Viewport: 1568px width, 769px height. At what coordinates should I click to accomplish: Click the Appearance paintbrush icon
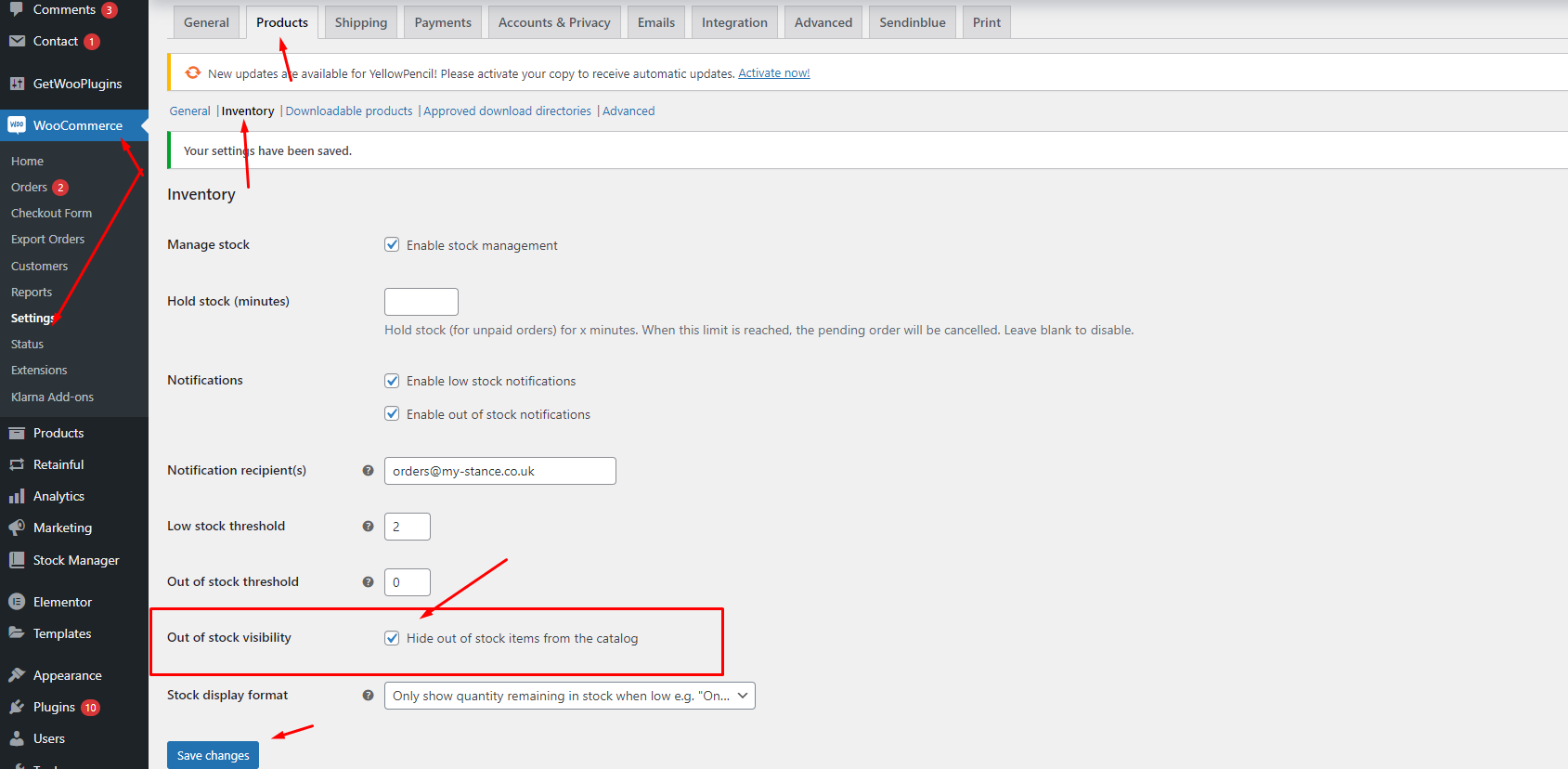pyautogui.click(x=17, y=675)
